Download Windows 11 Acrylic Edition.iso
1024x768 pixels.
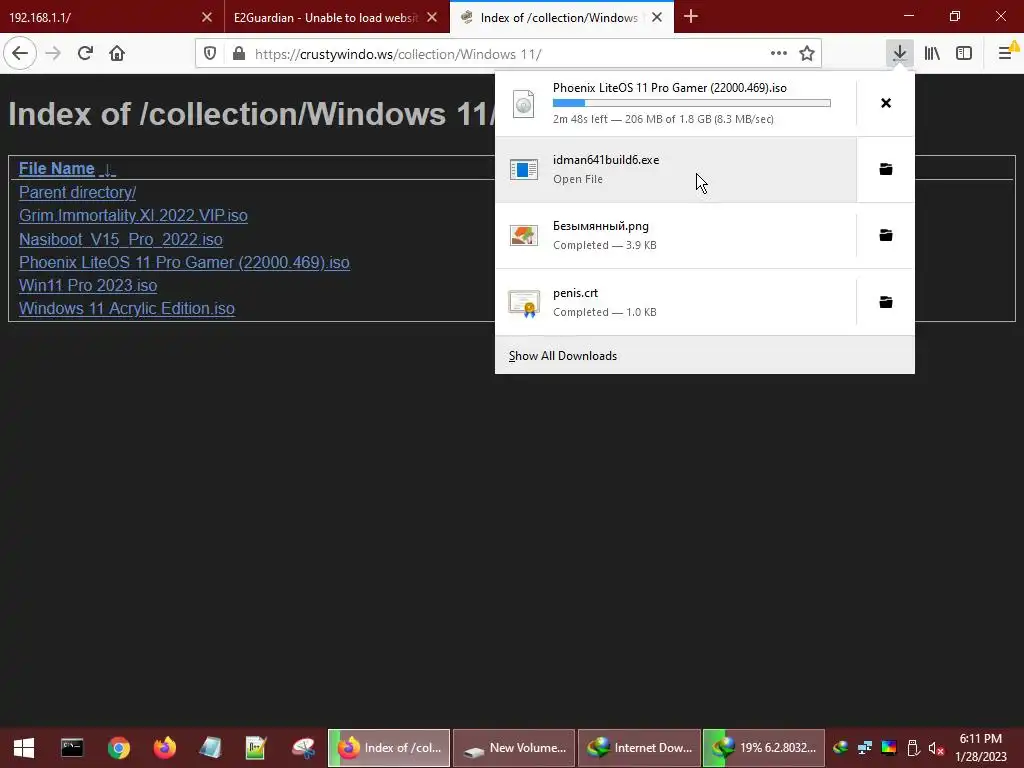(x=127, y=309)
